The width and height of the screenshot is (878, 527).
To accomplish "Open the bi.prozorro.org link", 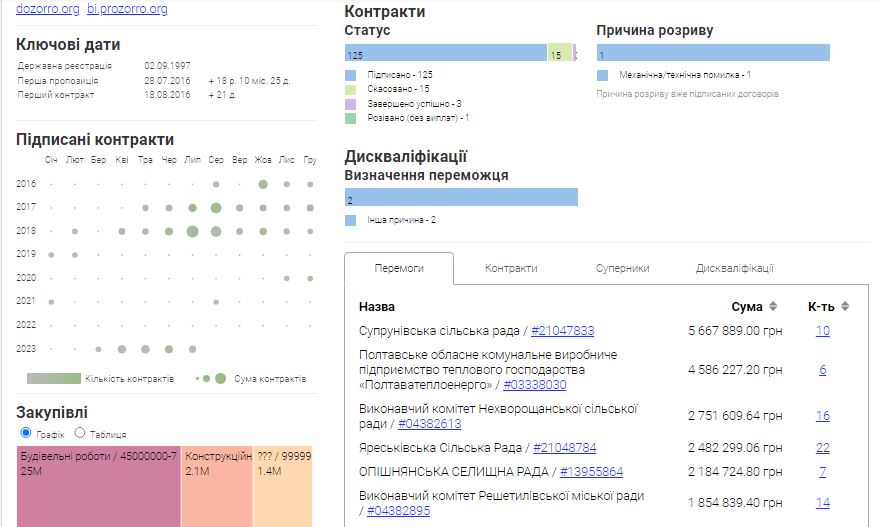I will [127, 9].
